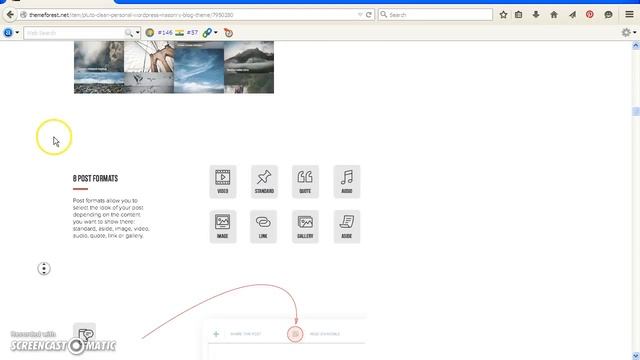Screen dimensions: 640x360
Task: Open the downloads arrow icon
Action: pos(536,15)
